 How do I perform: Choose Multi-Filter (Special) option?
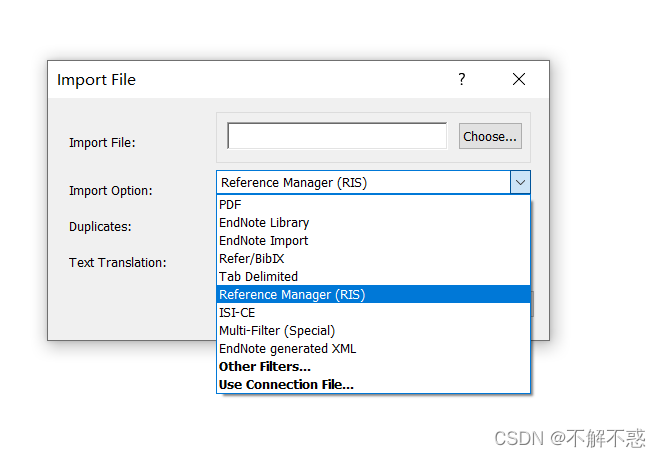coord(373,331)
